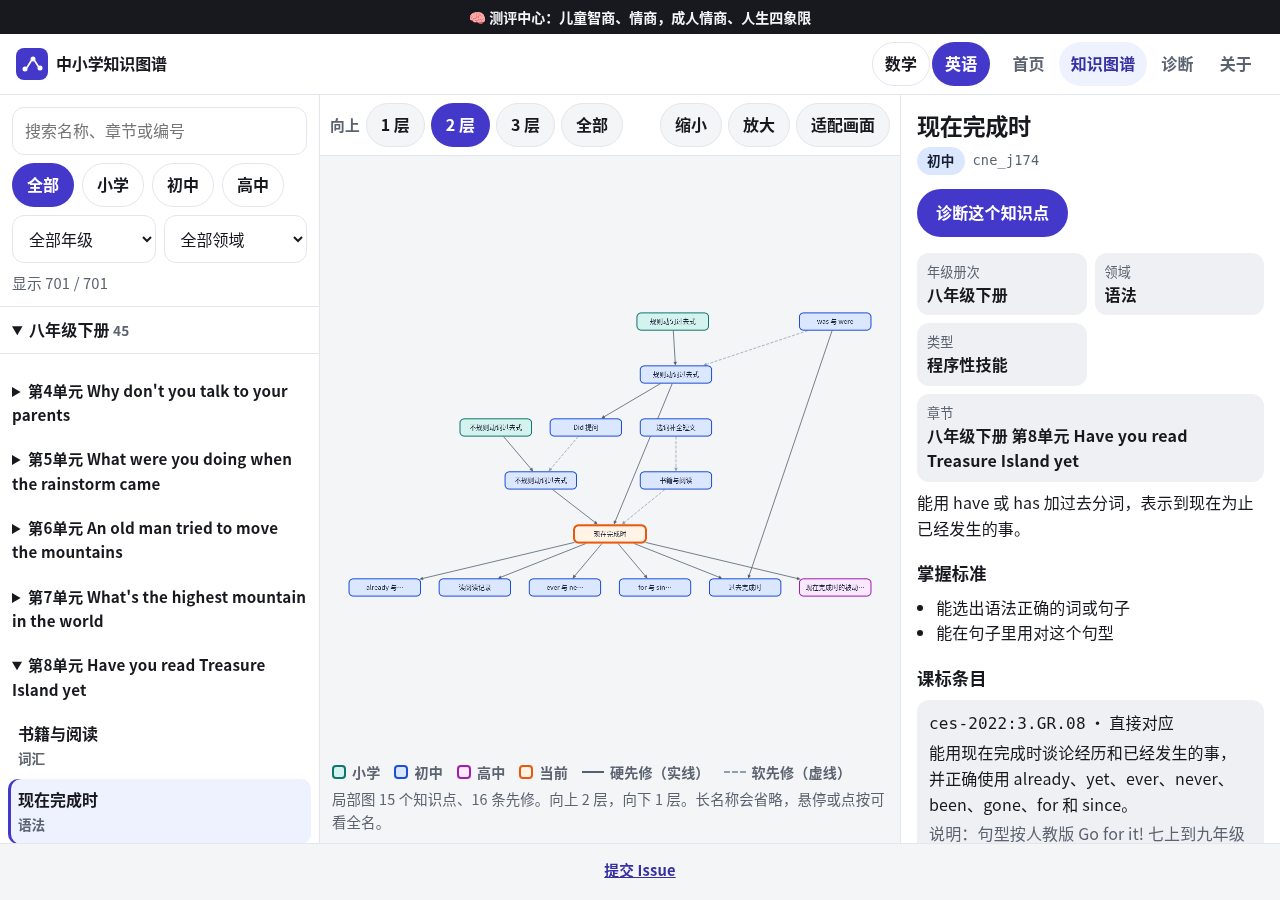This screenshot has width=1280, height=900.
Task: Click the 缩小 zoom-out button
Action: 691,125
